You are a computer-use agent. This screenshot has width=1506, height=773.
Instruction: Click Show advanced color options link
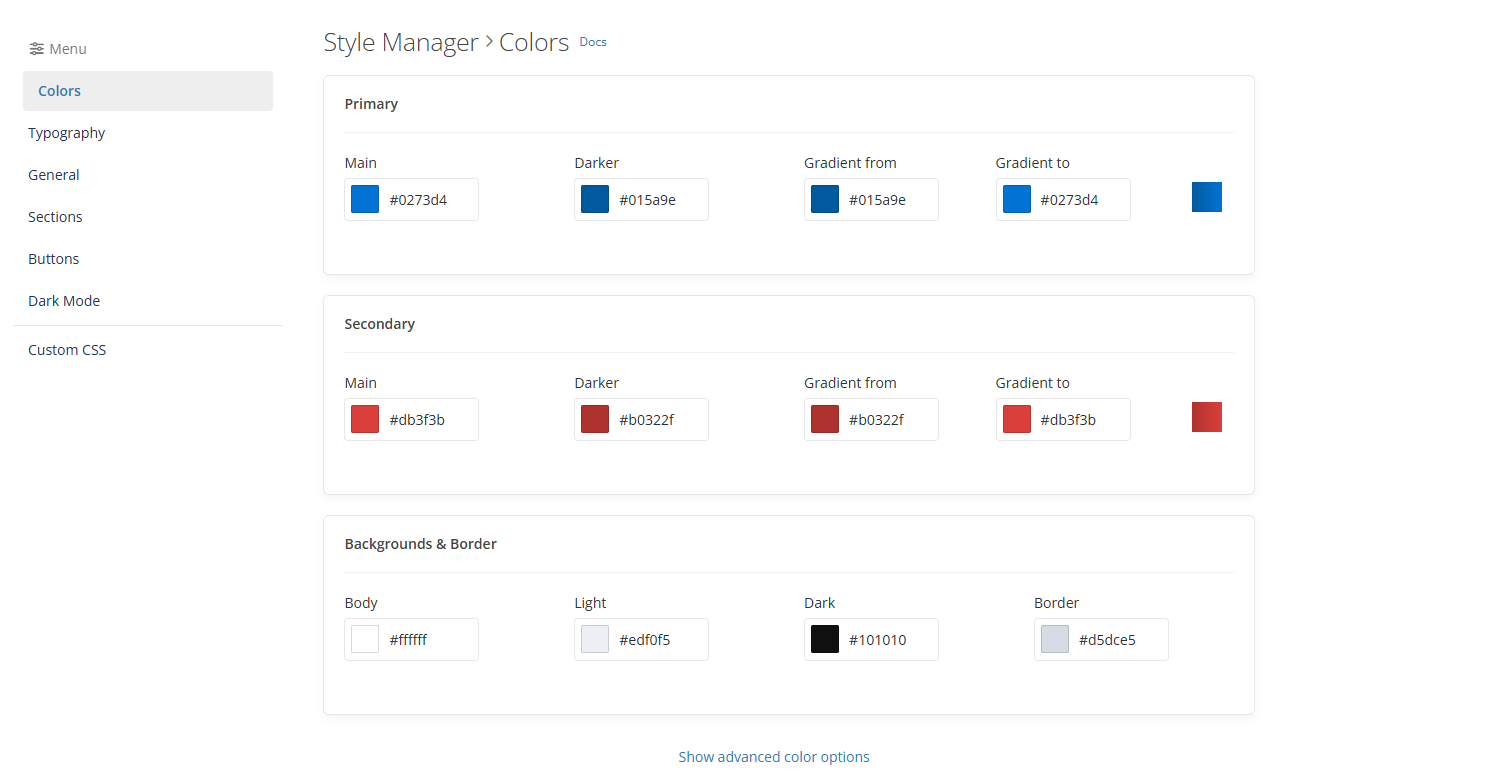(x=774, y=757)
